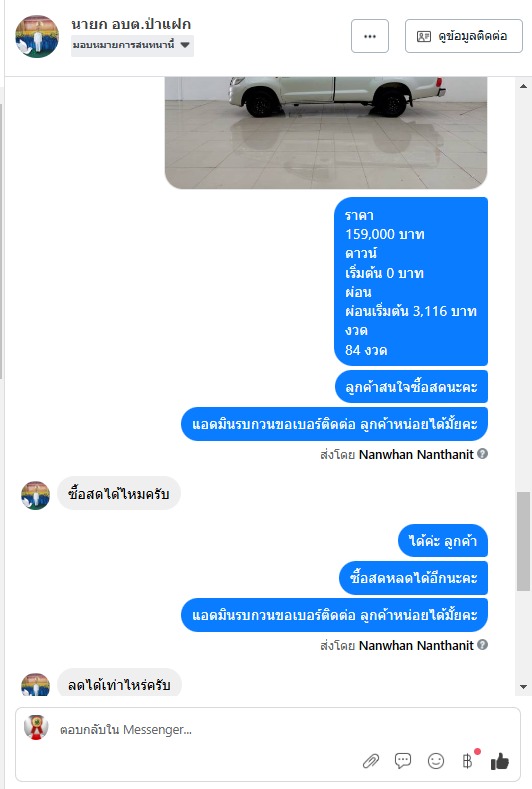
Task: Open the emoji picker smiley icon
Action: click(x=436, y=761)
